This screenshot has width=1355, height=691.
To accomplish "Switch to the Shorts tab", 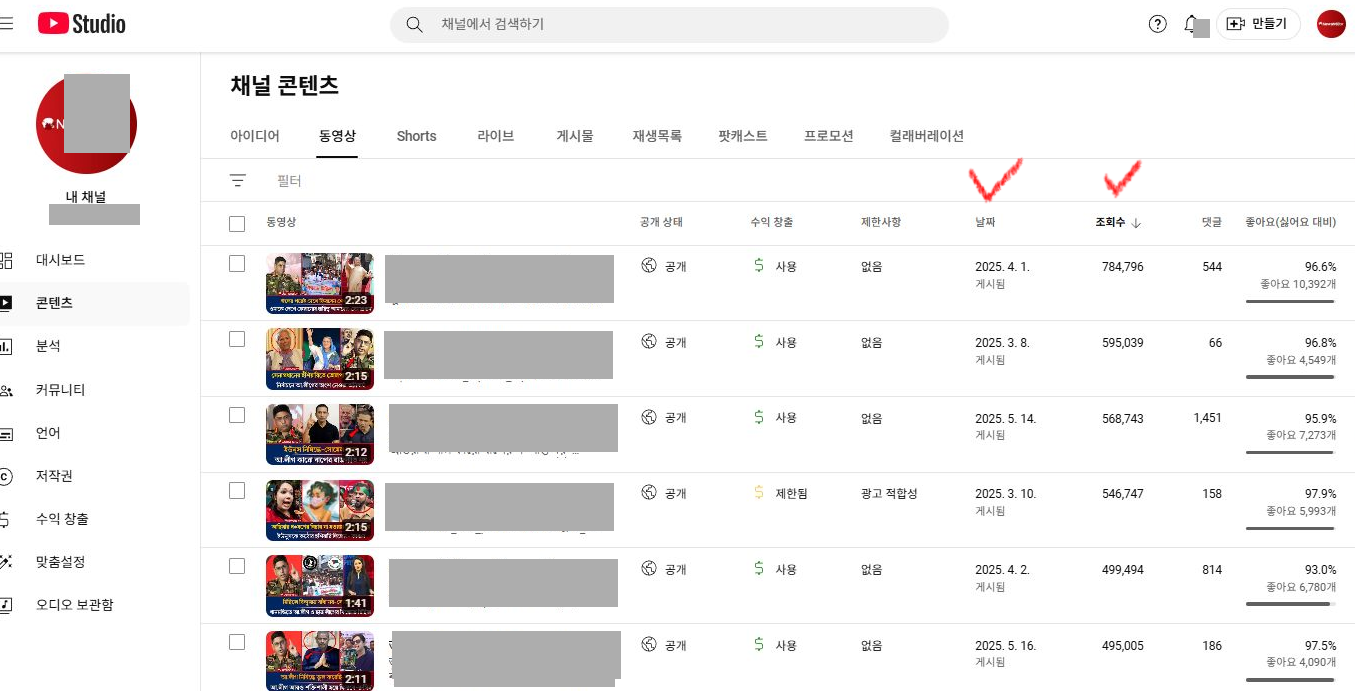I will click(416, 136).
